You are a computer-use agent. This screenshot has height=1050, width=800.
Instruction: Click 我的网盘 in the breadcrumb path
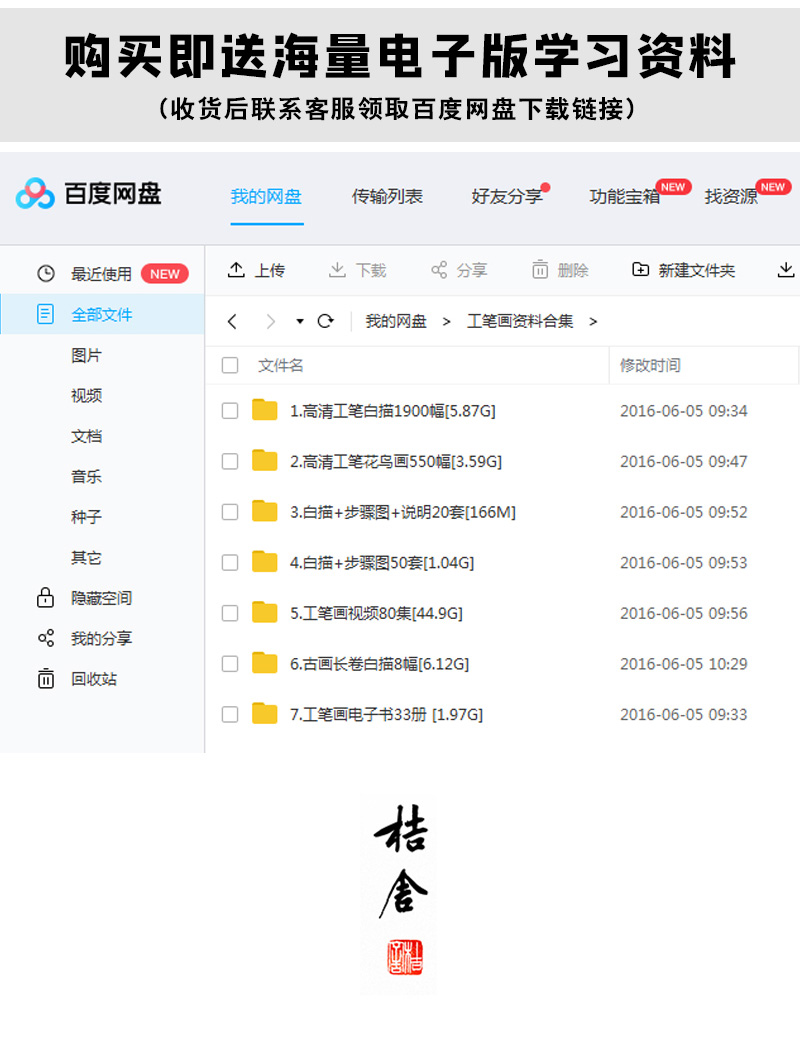396,321
